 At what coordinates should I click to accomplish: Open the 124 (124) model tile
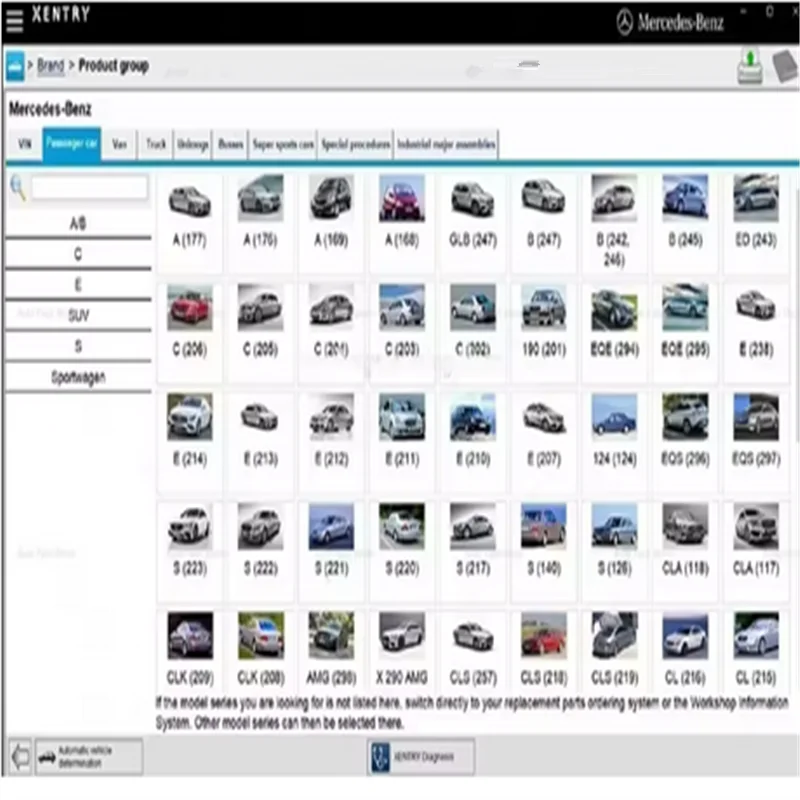click(x=614, y=442)
